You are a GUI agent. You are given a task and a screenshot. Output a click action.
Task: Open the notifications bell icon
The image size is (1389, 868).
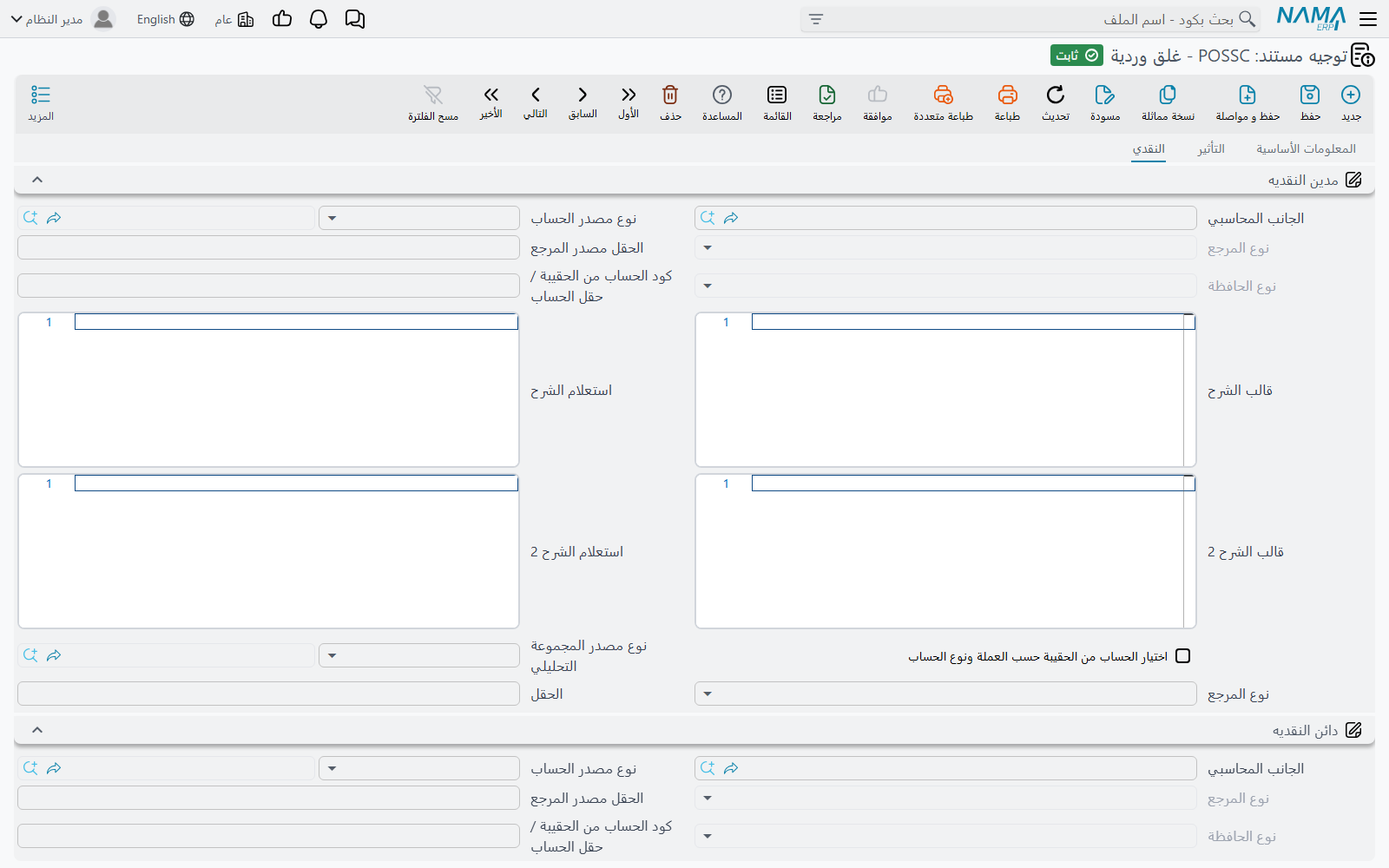[319, 19]
